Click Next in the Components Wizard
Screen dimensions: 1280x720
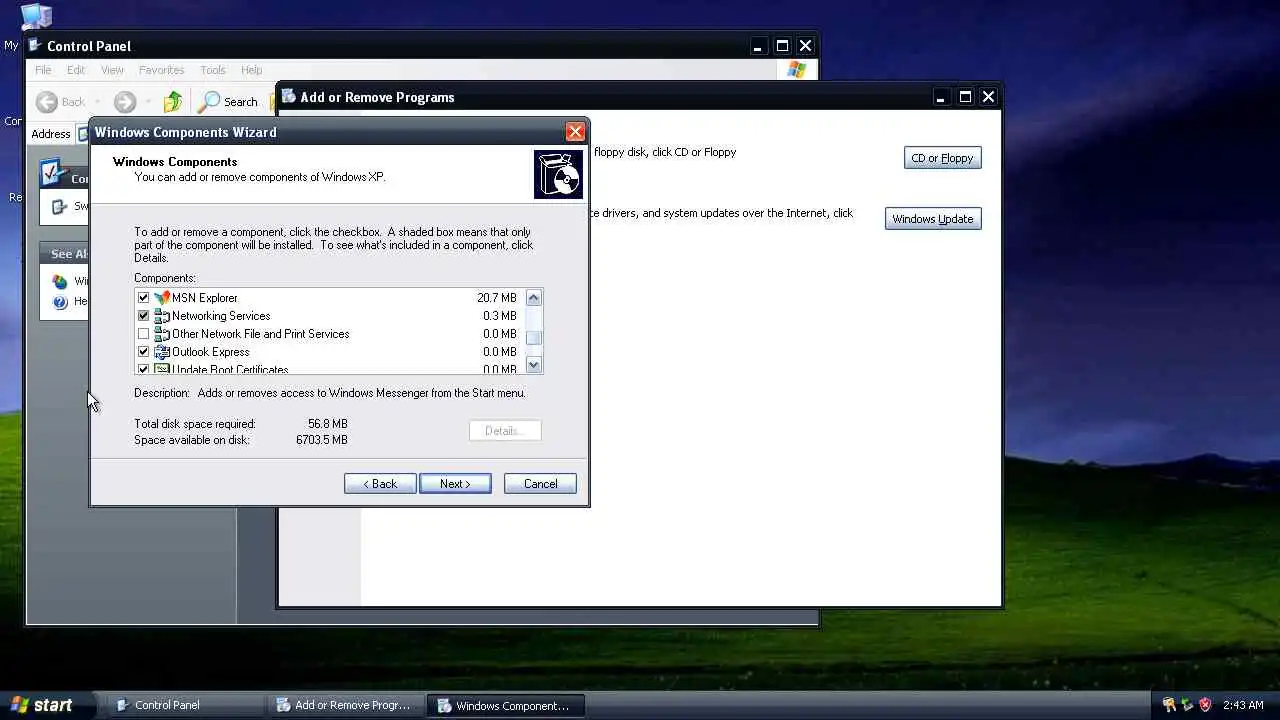[x=455, y=484]
